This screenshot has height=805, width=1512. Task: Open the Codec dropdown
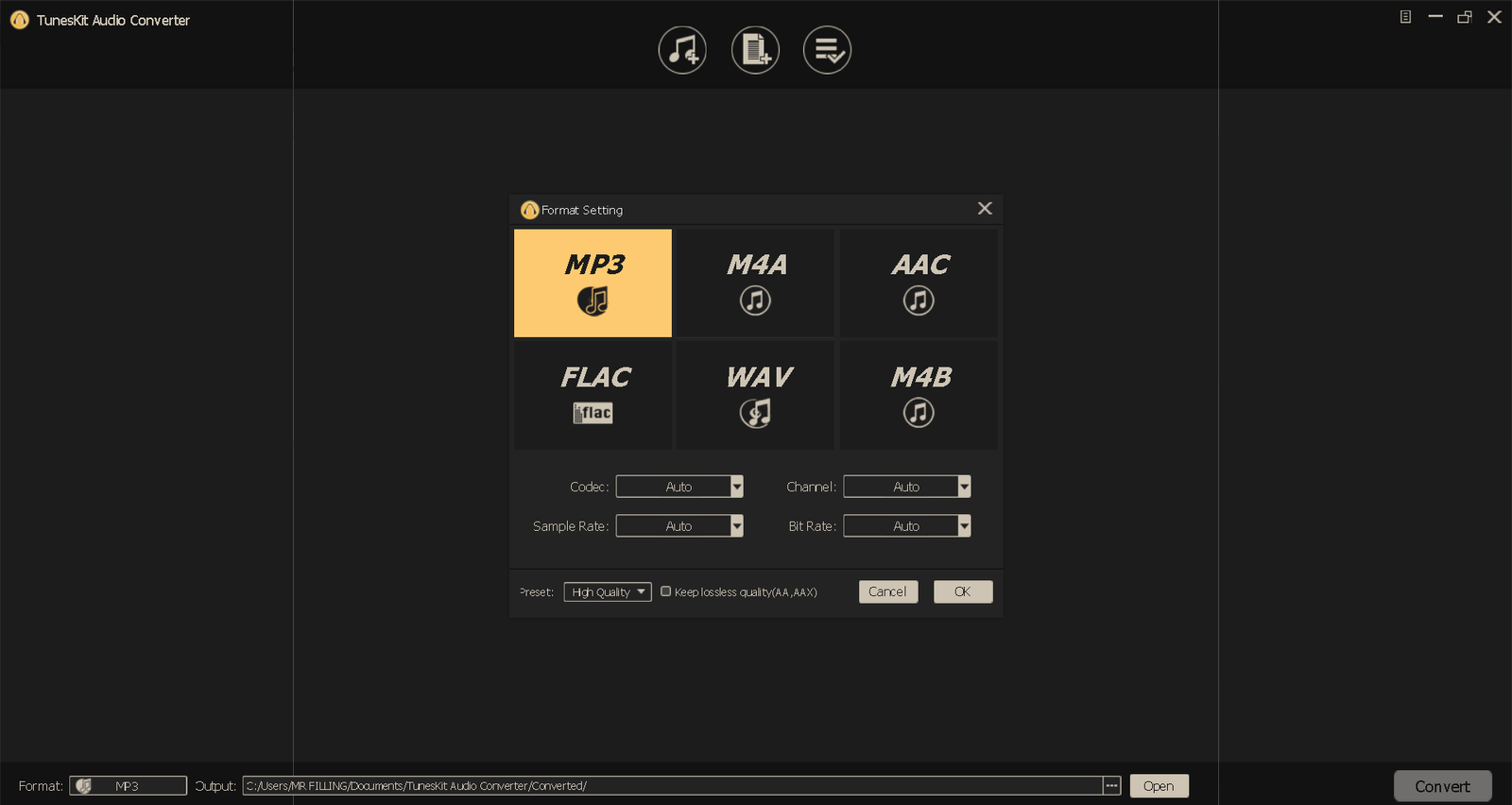coord(679,487)
